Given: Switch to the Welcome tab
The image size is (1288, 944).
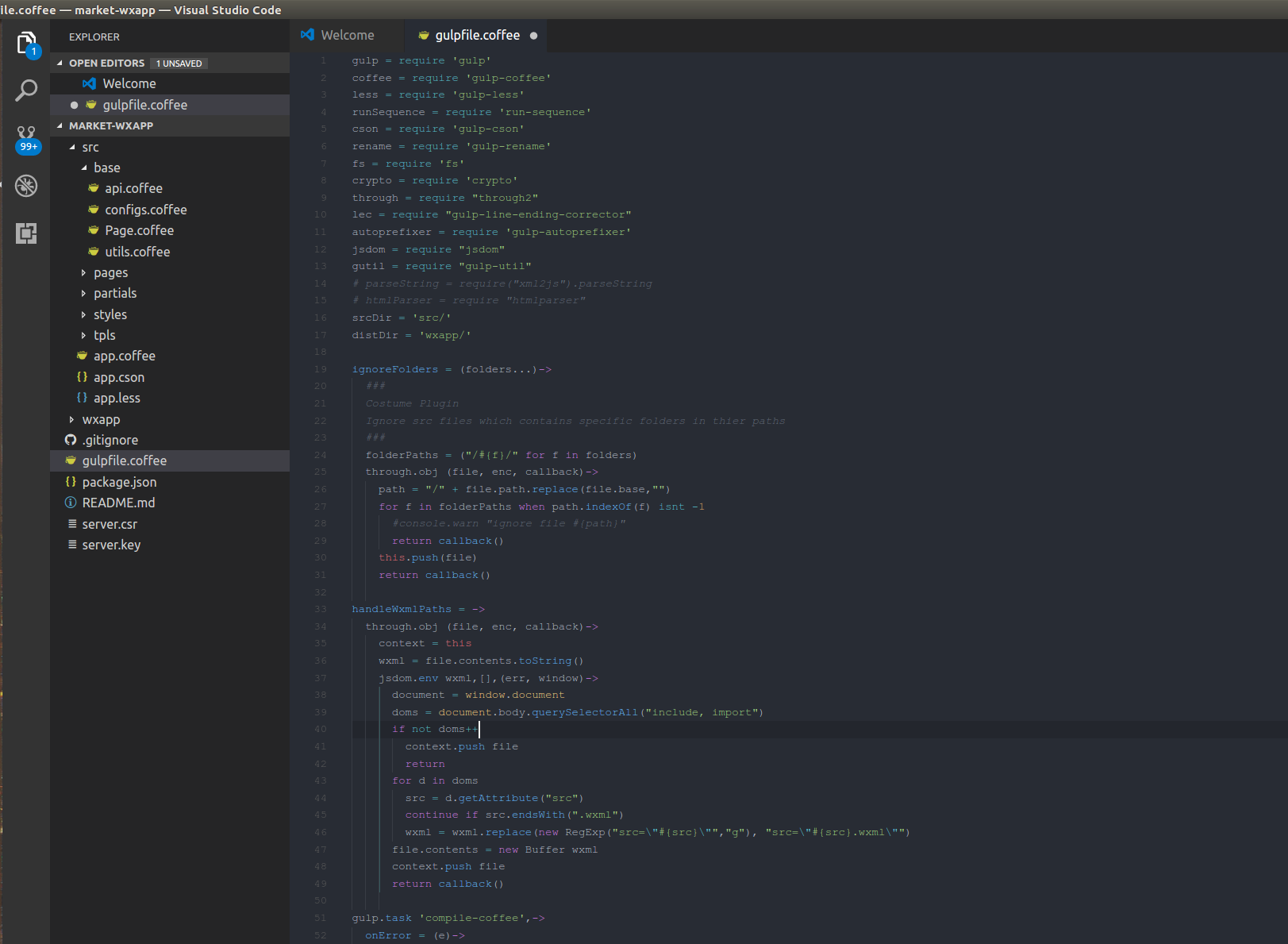Looking at the screenshot, I should 347,35.
